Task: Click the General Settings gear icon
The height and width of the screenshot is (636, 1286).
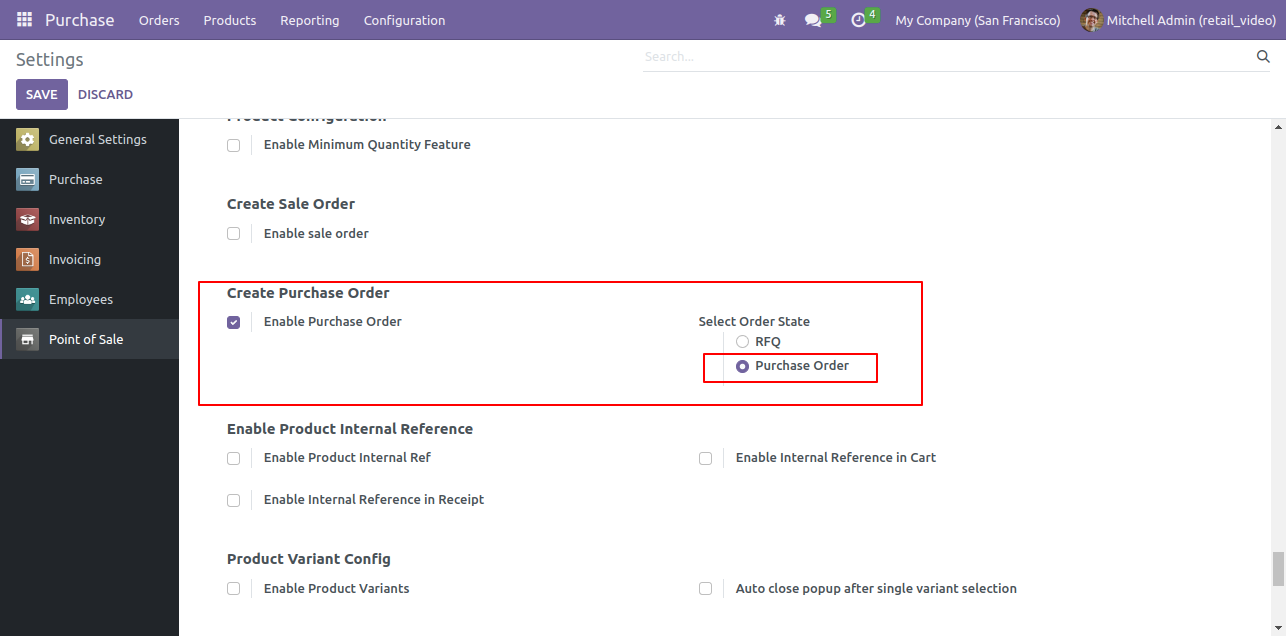Action: click(x=27, y=140)
